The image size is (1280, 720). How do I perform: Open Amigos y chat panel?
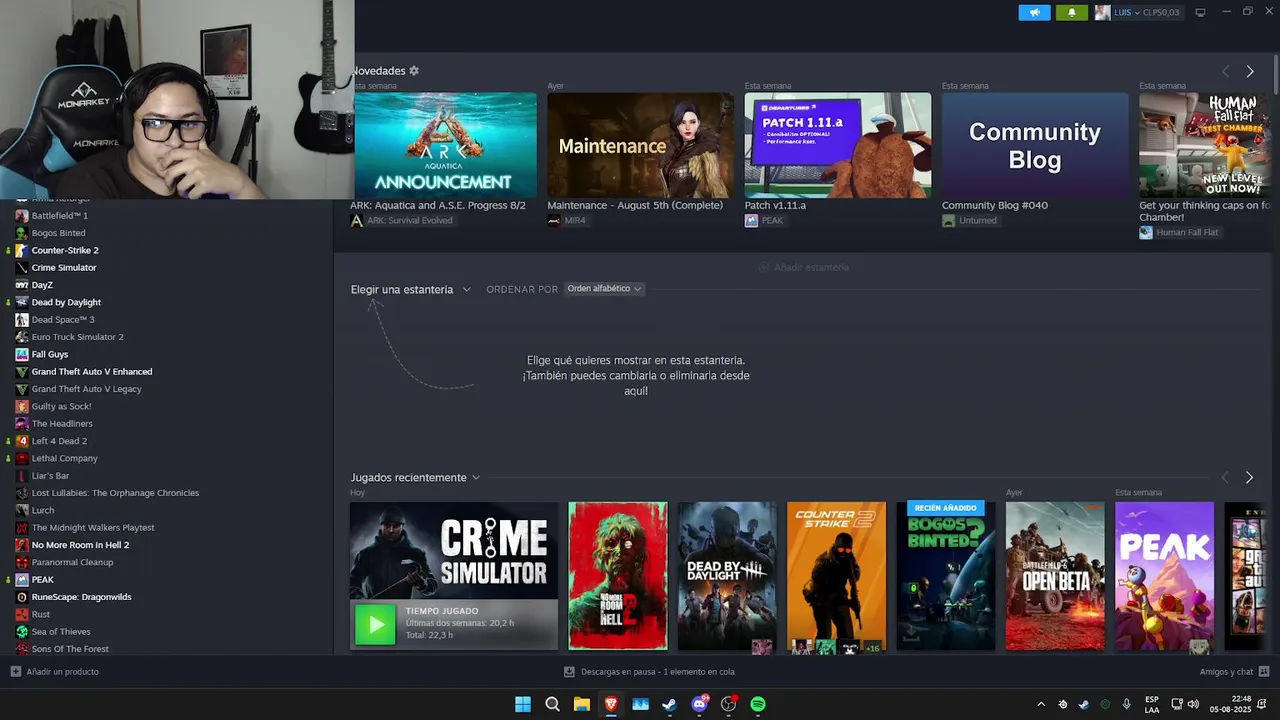pos(1234,672)
